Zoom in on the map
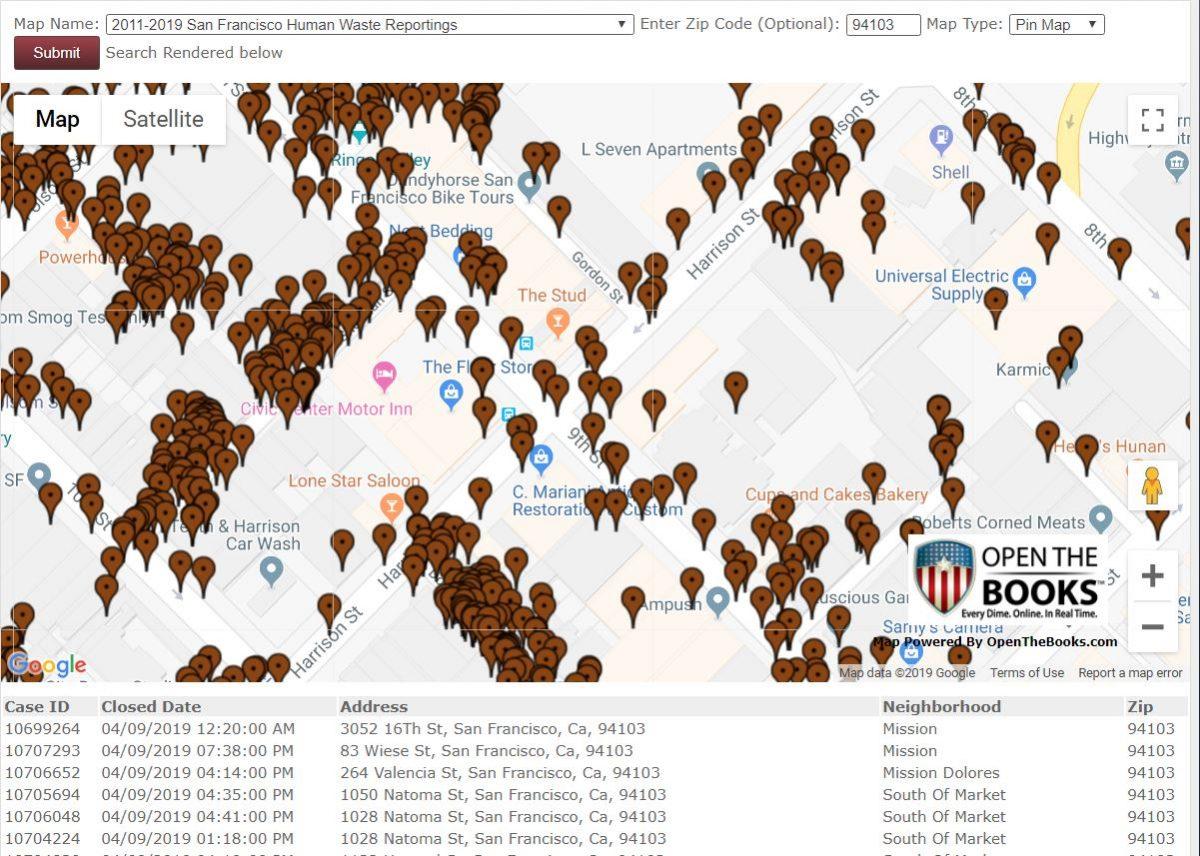Image resolution: width=1200 pixels, height=856 pixels. click(x=1153, y=576)
